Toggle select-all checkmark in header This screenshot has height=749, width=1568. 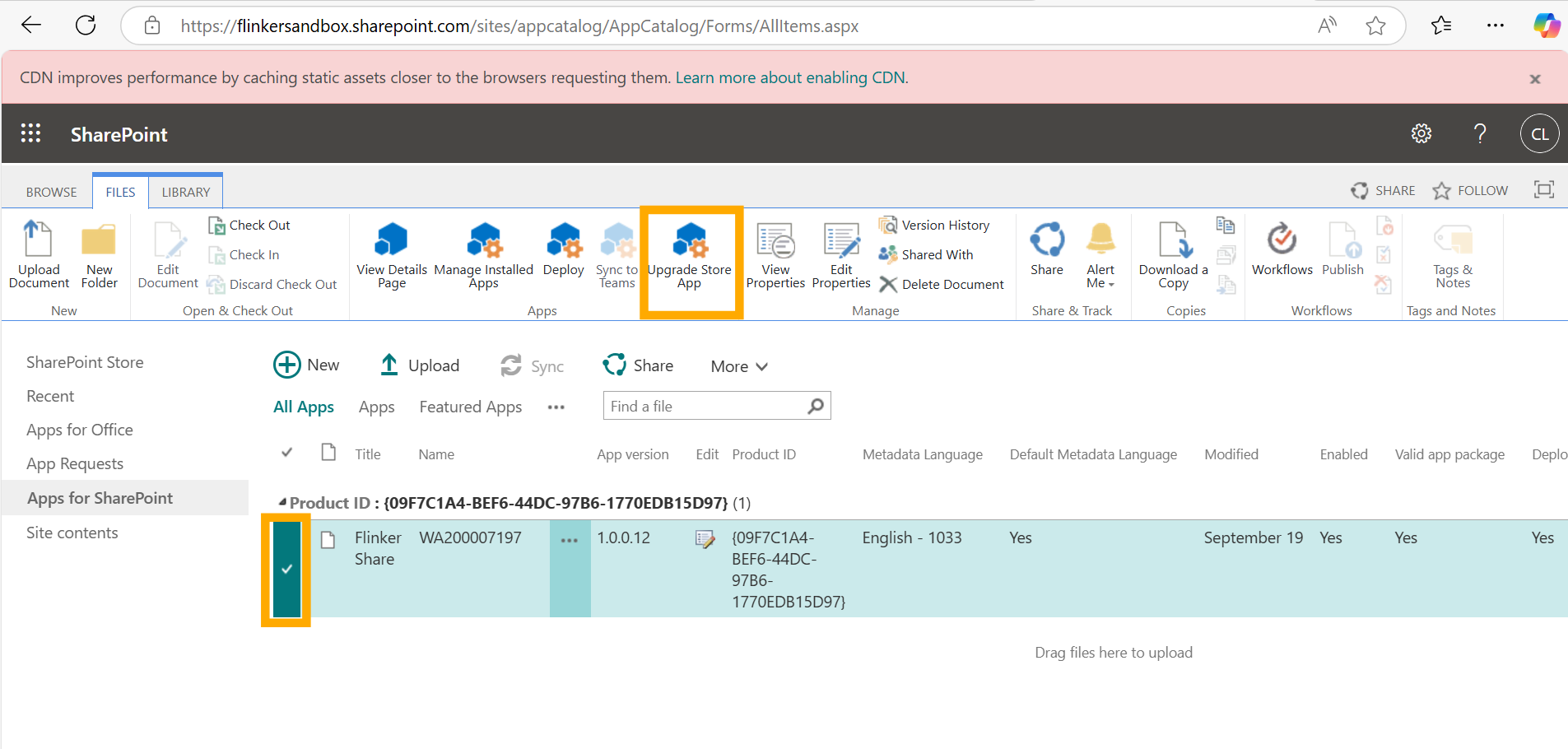coord(286,453)
